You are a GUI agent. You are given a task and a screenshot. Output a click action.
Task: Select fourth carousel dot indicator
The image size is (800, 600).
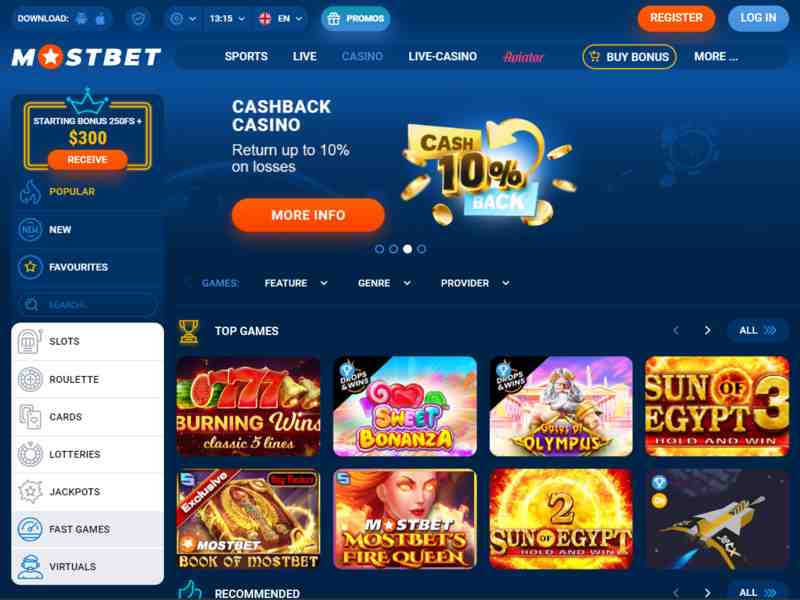[x=421, y=249]
